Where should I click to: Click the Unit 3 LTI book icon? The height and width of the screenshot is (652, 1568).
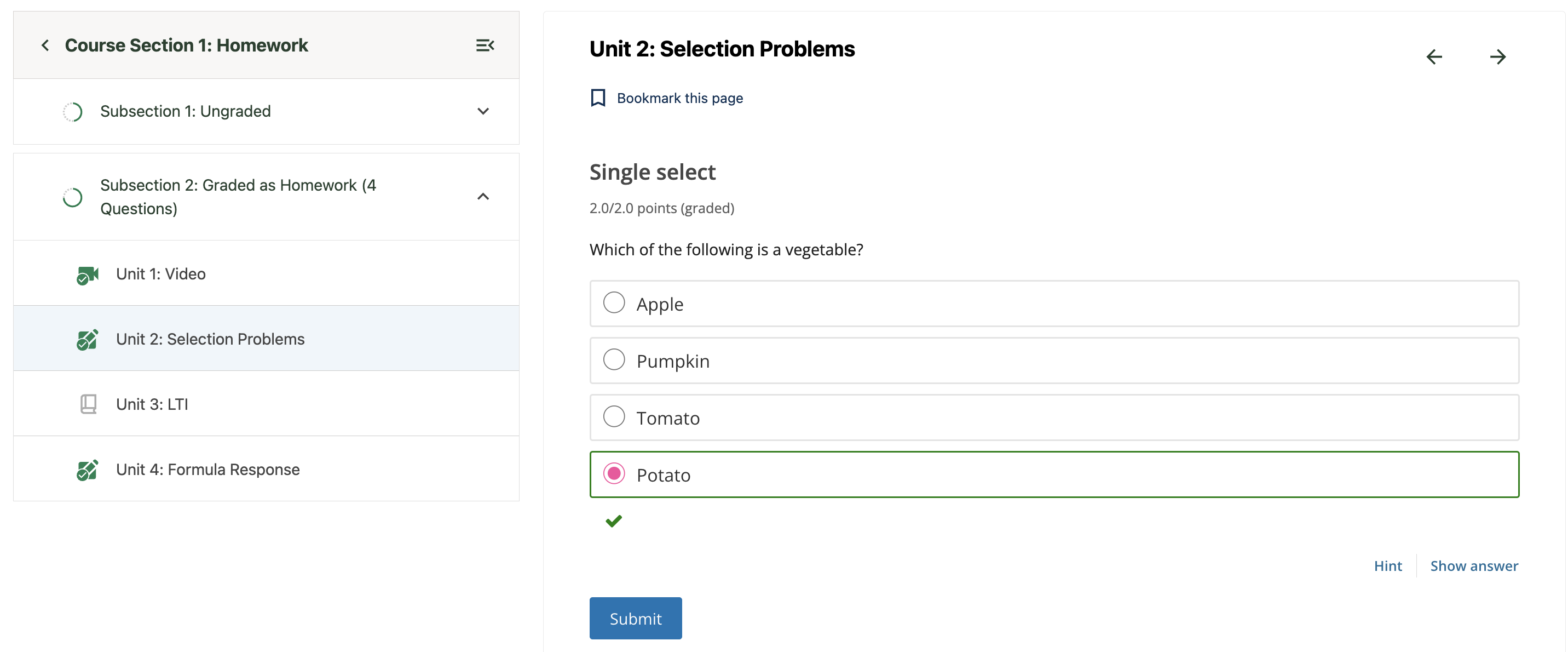[88, 404]
